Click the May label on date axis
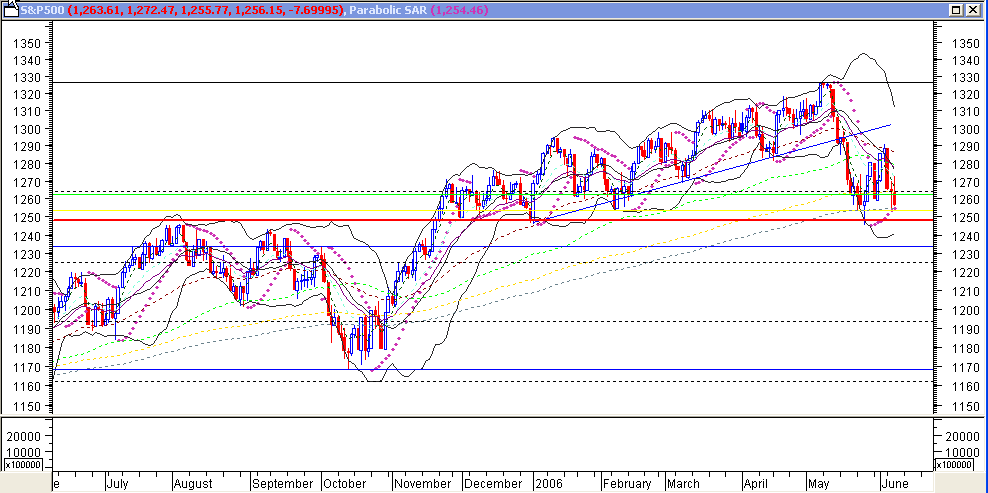This screenshot has height=493, width=988. (819, 484)
